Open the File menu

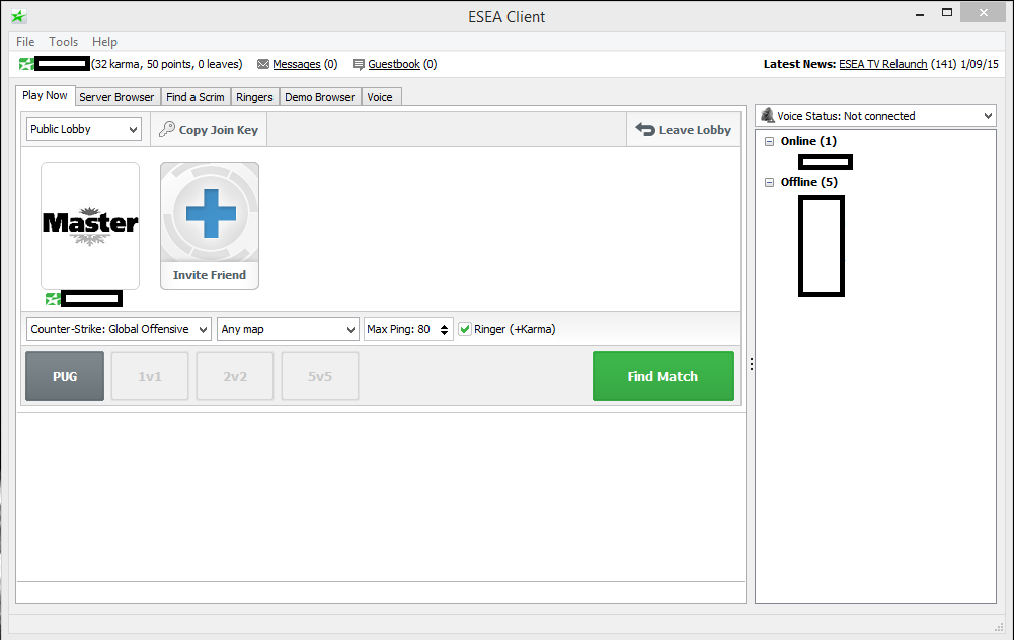click(x=25, y=42)
